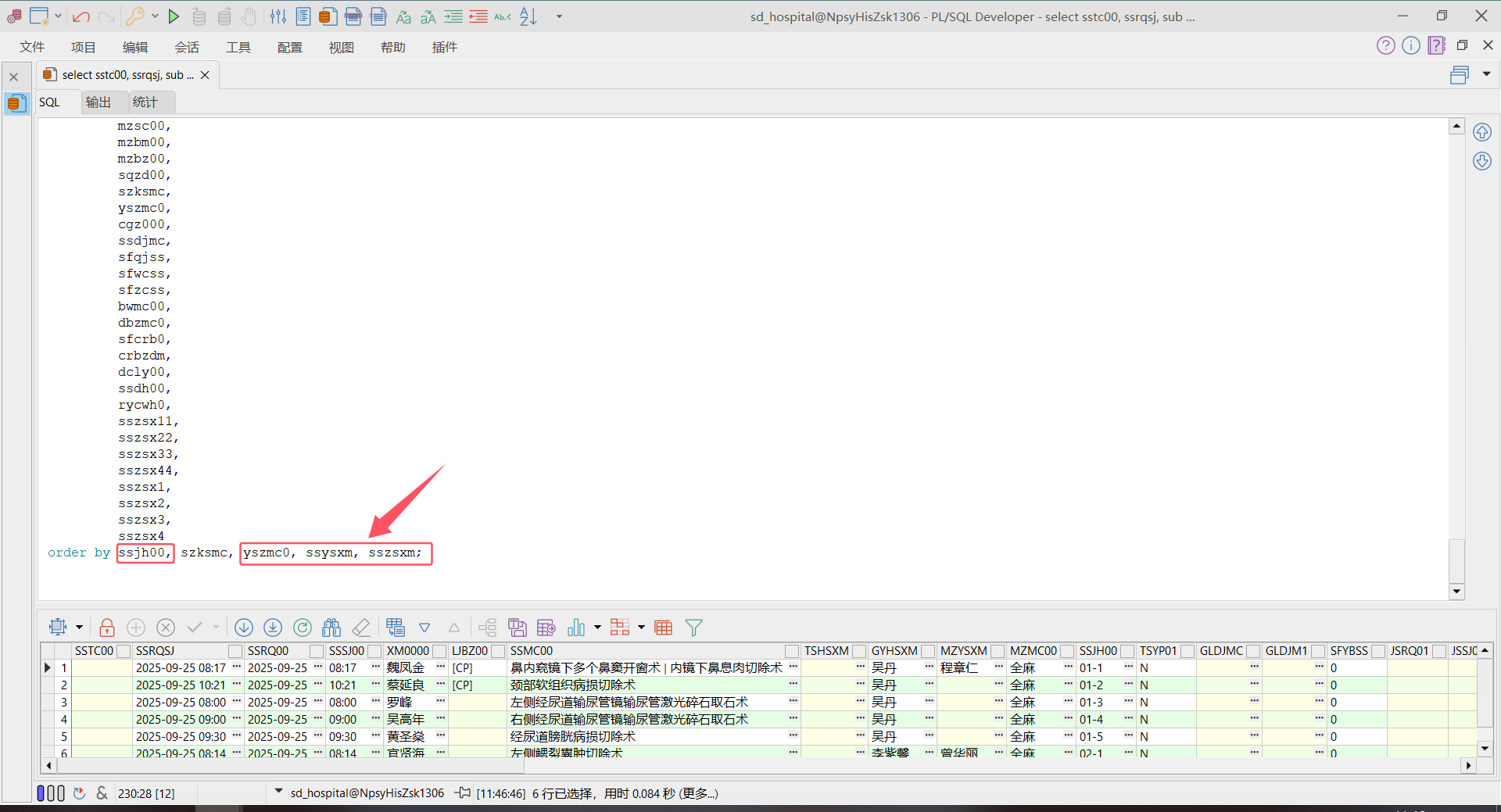The height and width of the screenshot is (812, 1501).
Task: Toggle the SSRQSJ column header checkbox
Action: [x=235, y=651]
